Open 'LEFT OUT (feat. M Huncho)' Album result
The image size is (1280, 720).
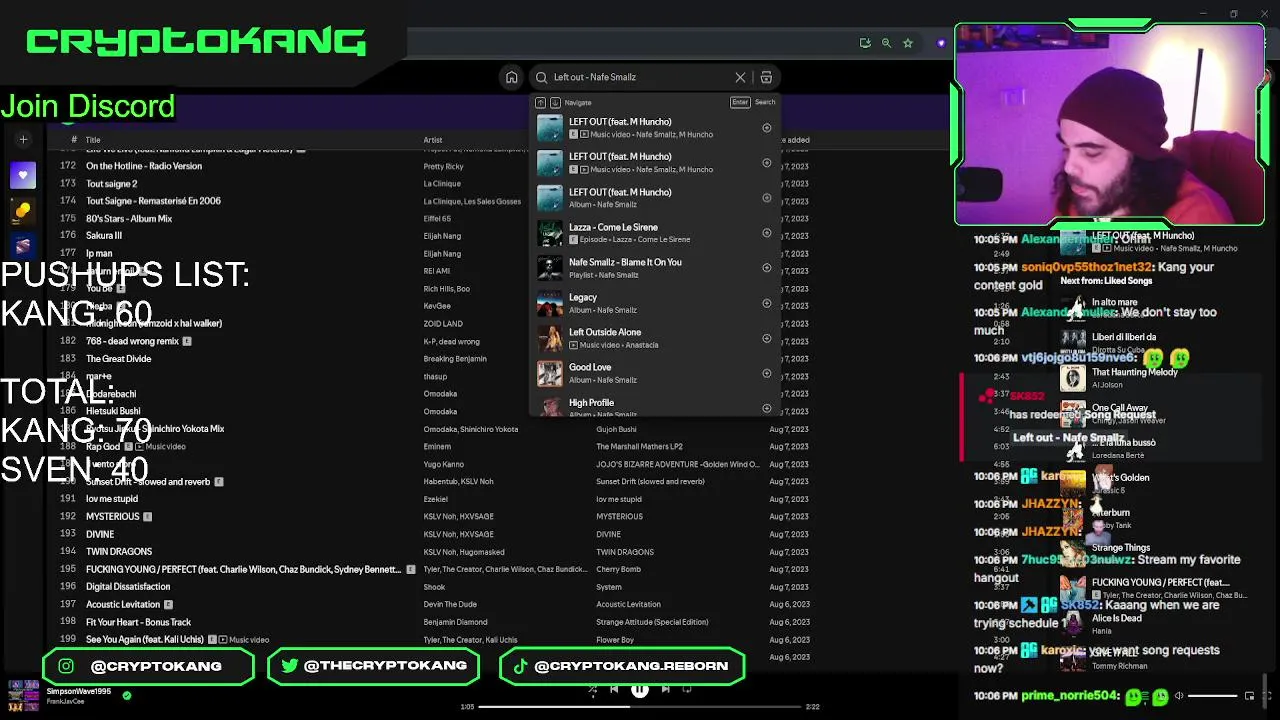coord(656,198)
